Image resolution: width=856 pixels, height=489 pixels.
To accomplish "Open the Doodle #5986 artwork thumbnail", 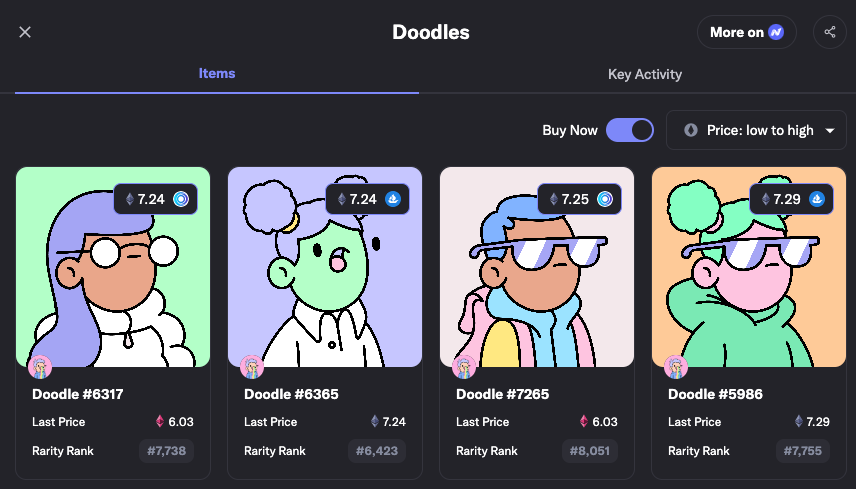I will point(748,267).
